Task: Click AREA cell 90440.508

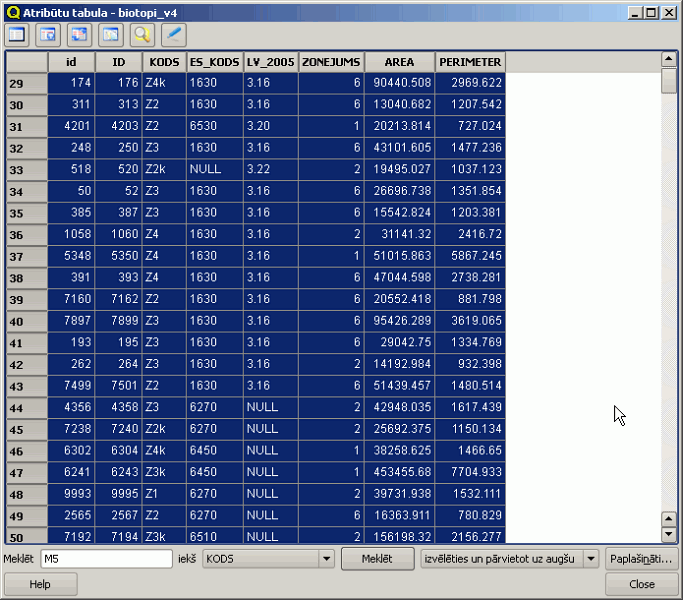Action: click(399, 83)
